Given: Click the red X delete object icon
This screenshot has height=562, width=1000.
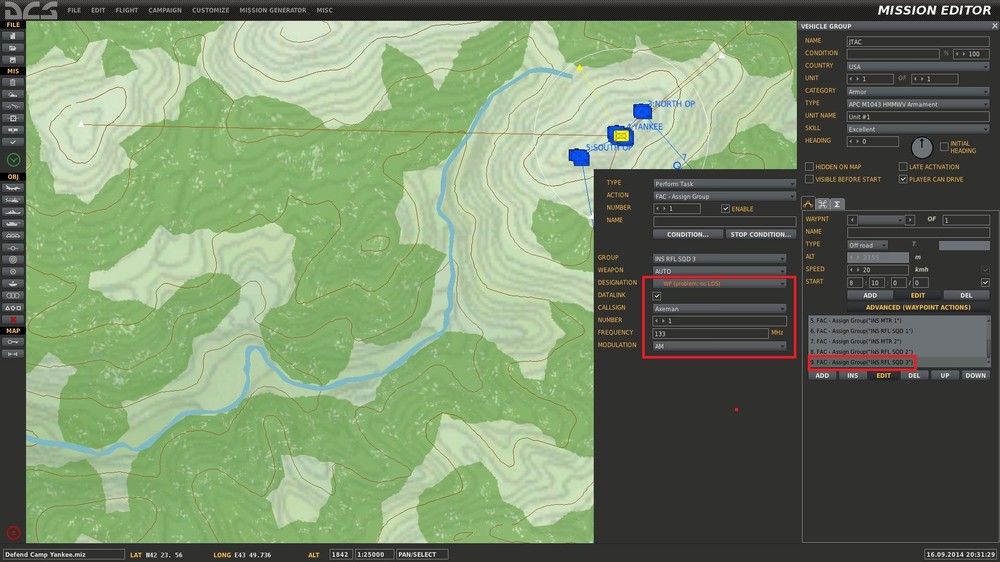Looking at the screenshot, I should coord(13,319).
